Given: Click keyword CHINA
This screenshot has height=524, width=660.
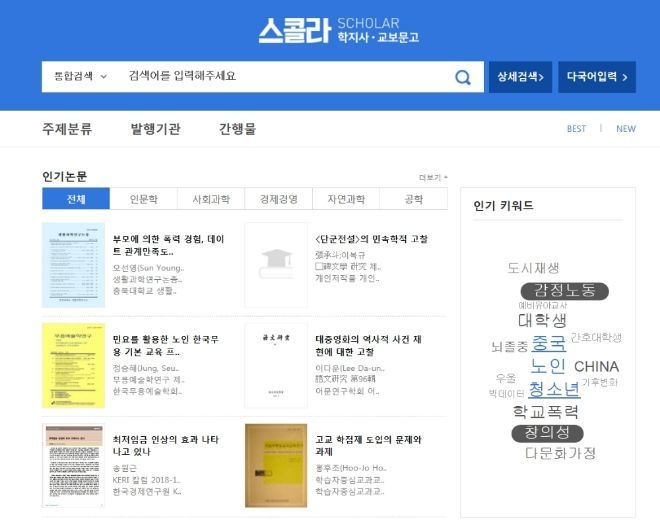Looking at the screenshot, I should 596,367.
